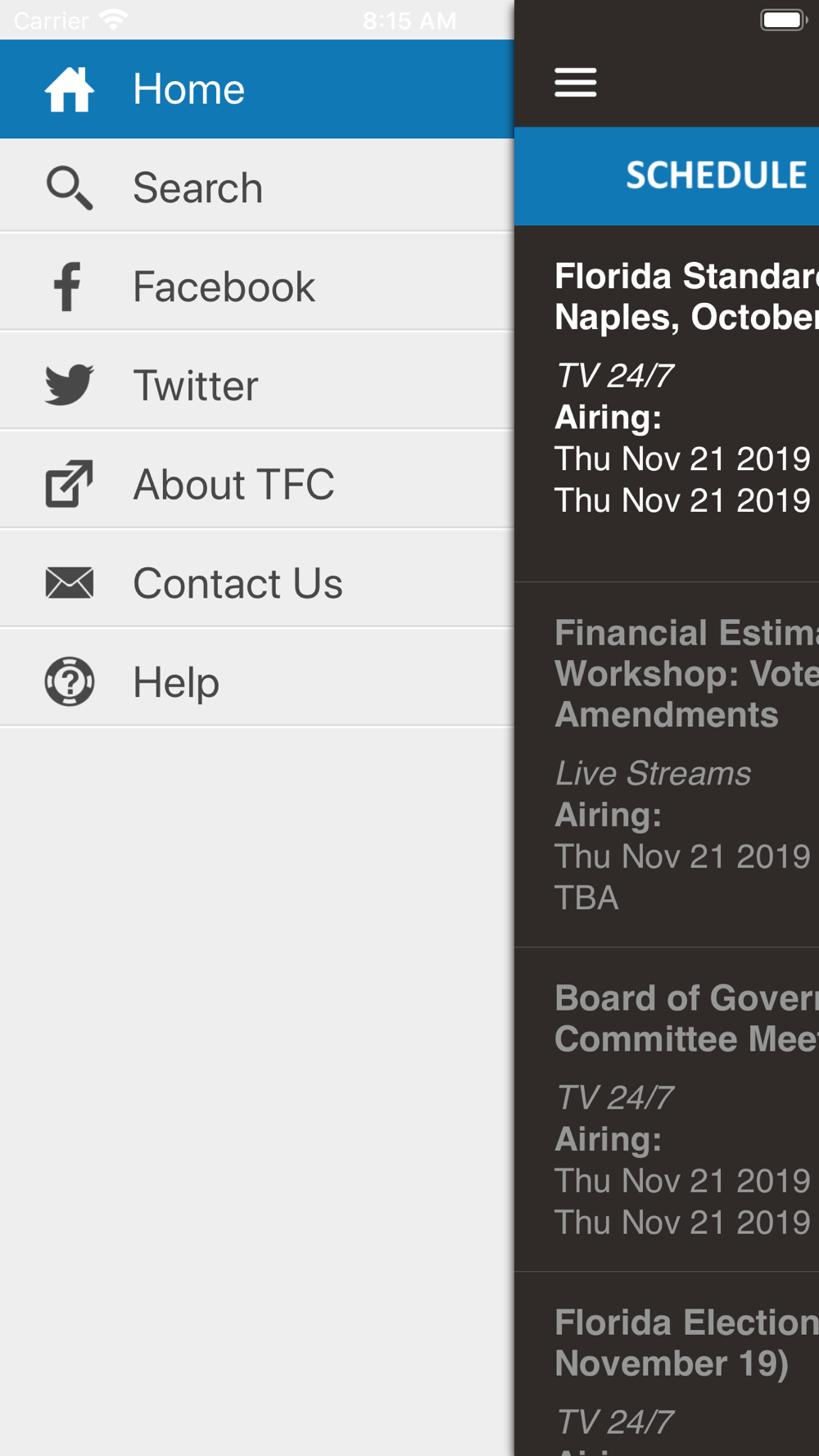Open Contact Us menu label
The width and height of the screenshot is (819, 1456).
[x=238, y=583]
